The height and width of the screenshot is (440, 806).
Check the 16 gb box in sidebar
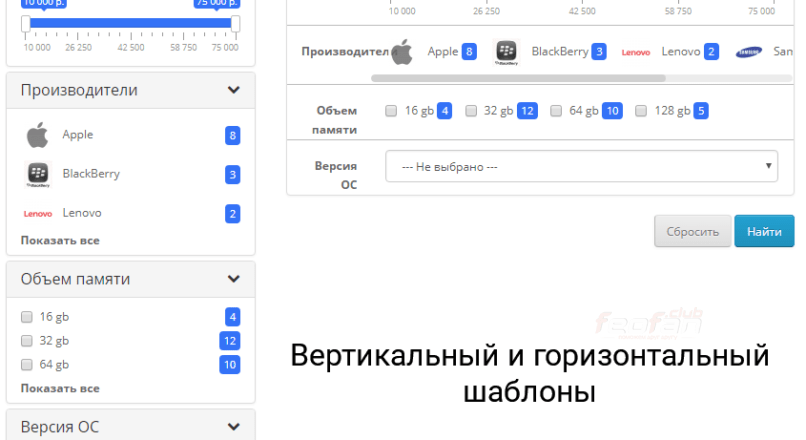[x=27, y=317]
